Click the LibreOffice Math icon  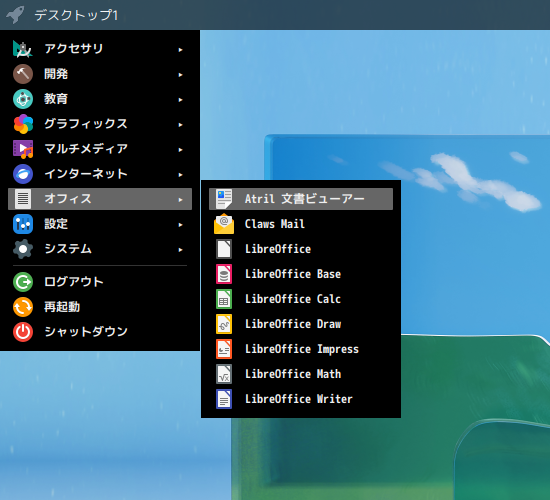click(x=224, y=374)
